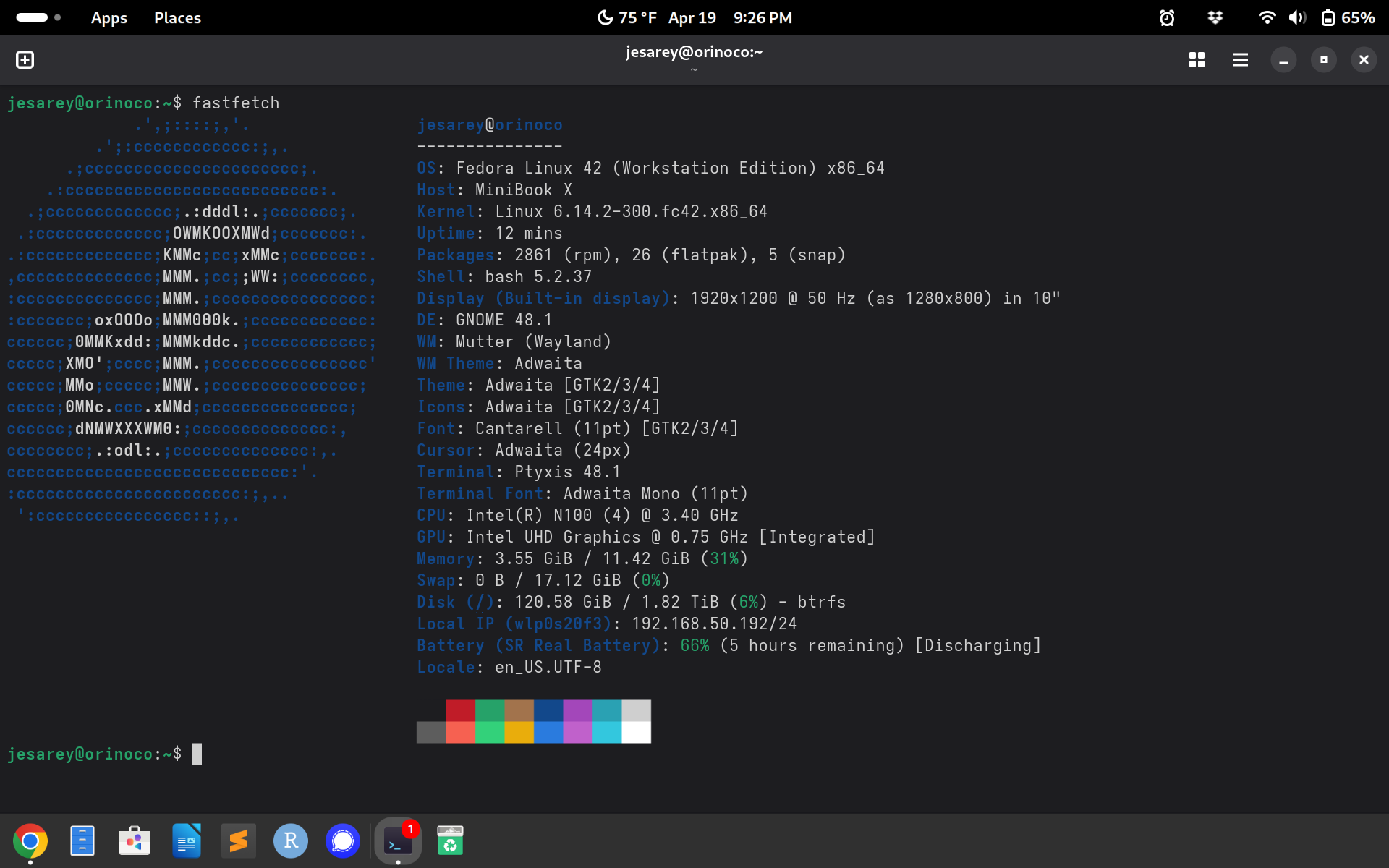
Task: Click the activities workspace indicator pill
Action: [32, 17]
